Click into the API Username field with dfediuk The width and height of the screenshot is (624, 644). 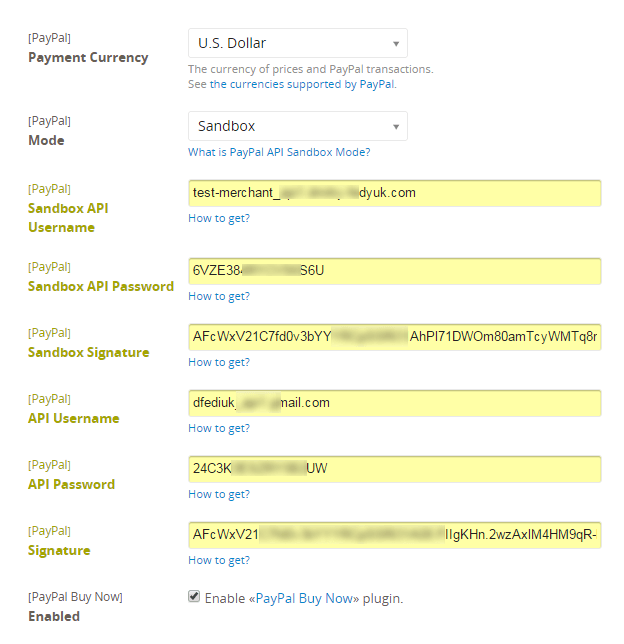(394, 403)
